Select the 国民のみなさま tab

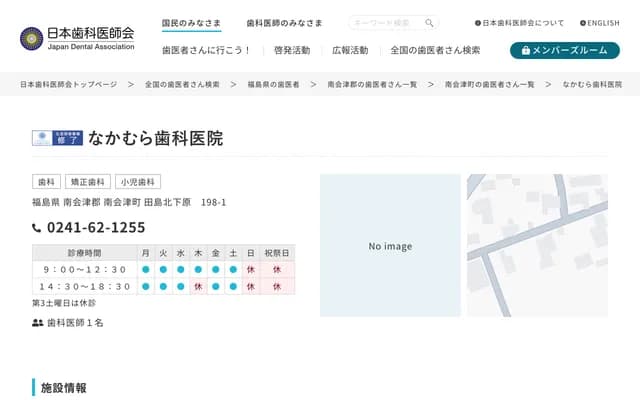(x=193, y=22)
